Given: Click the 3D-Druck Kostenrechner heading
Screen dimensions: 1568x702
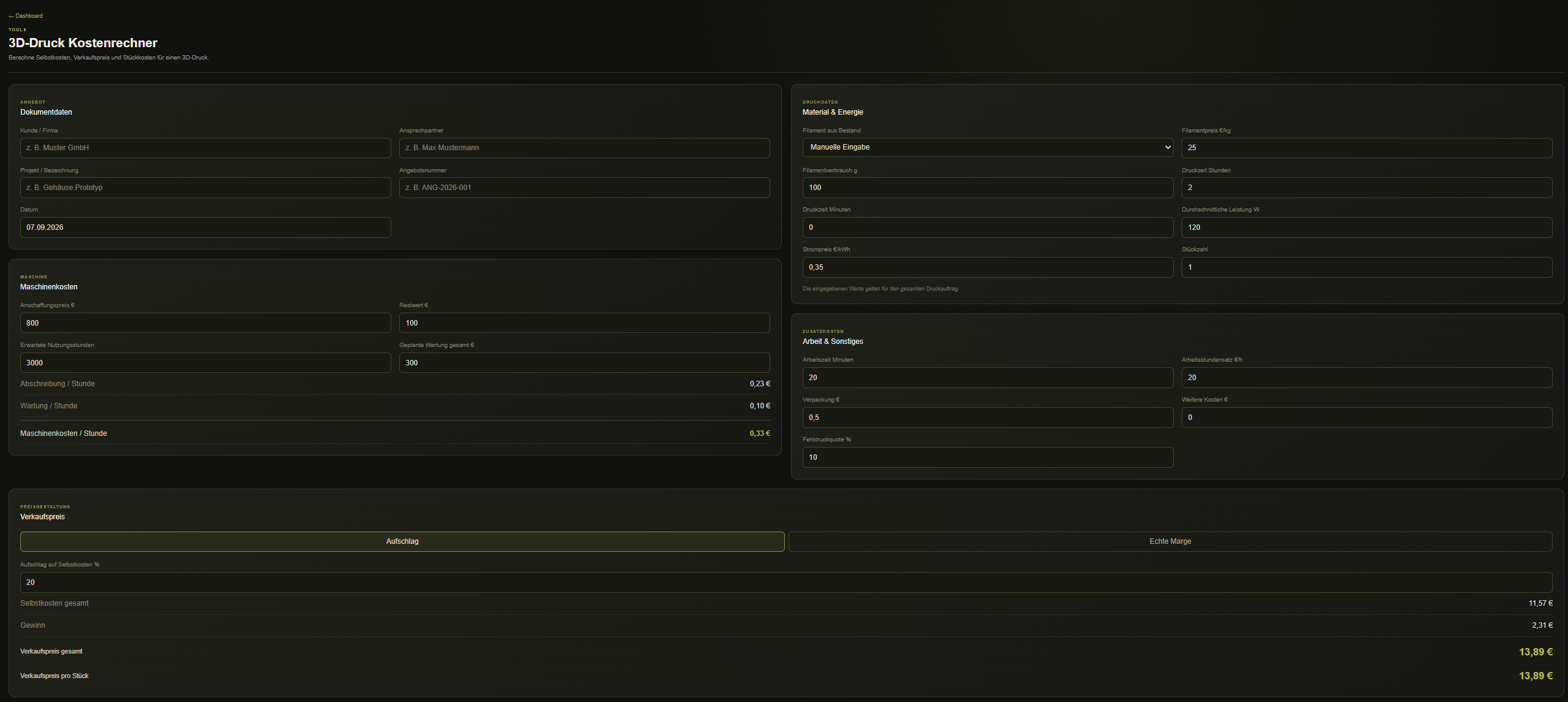Looking at the screenshot, I should pyautogui.click(x=83, y=43).
